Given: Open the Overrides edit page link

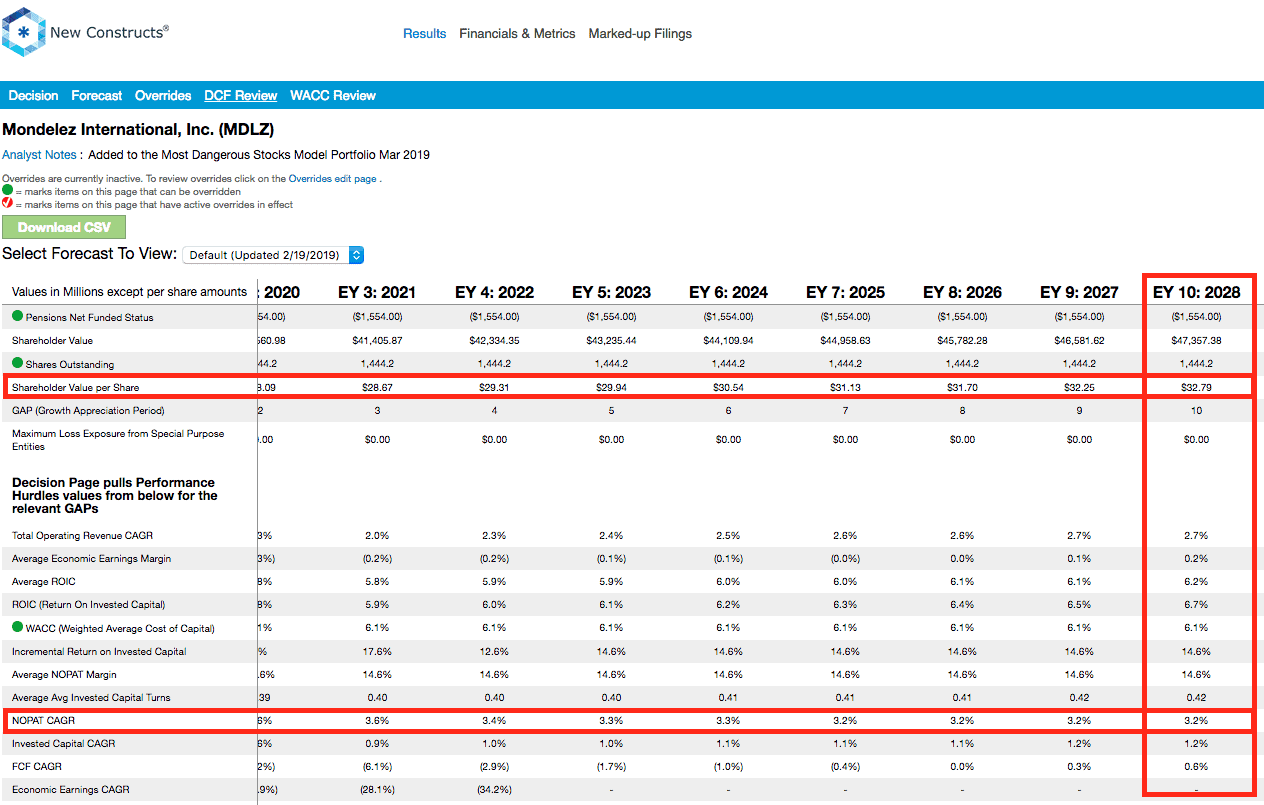Looking at the screenshot, I should pyautogui.click(x=332, y=178).
